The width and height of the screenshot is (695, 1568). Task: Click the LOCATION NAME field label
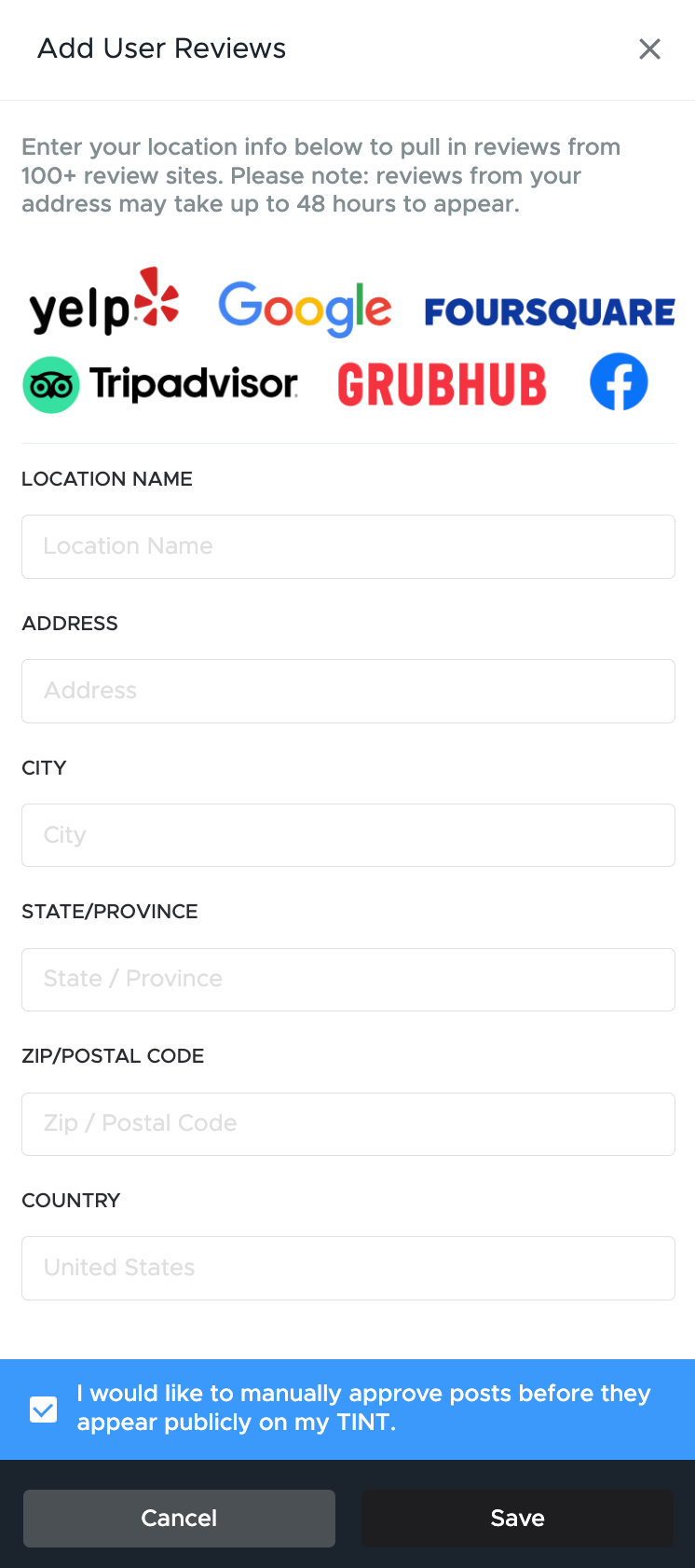107,479
